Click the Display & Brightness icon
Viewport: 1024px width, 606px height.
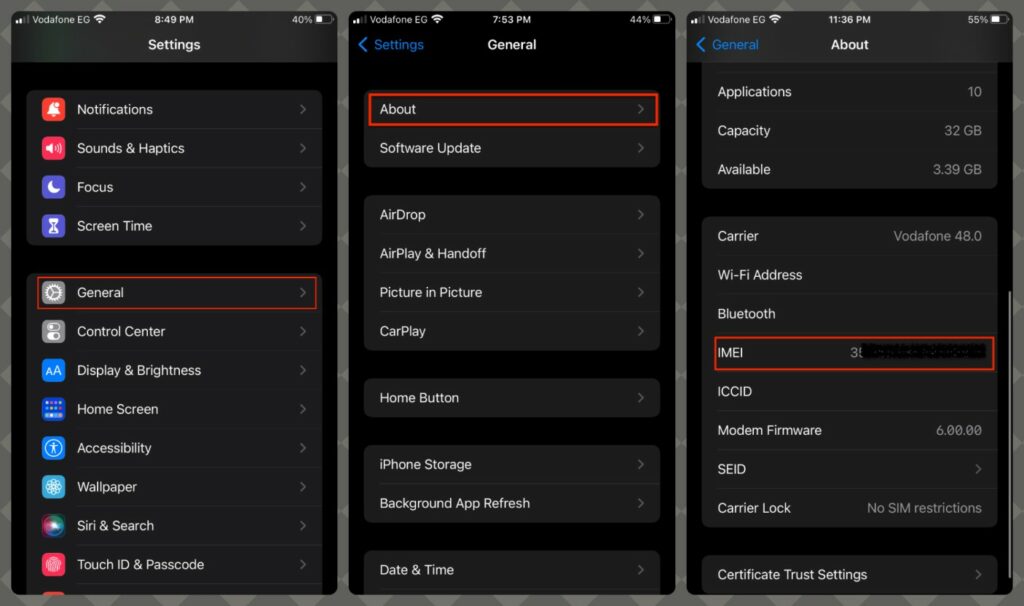click(x=53, y=370)
